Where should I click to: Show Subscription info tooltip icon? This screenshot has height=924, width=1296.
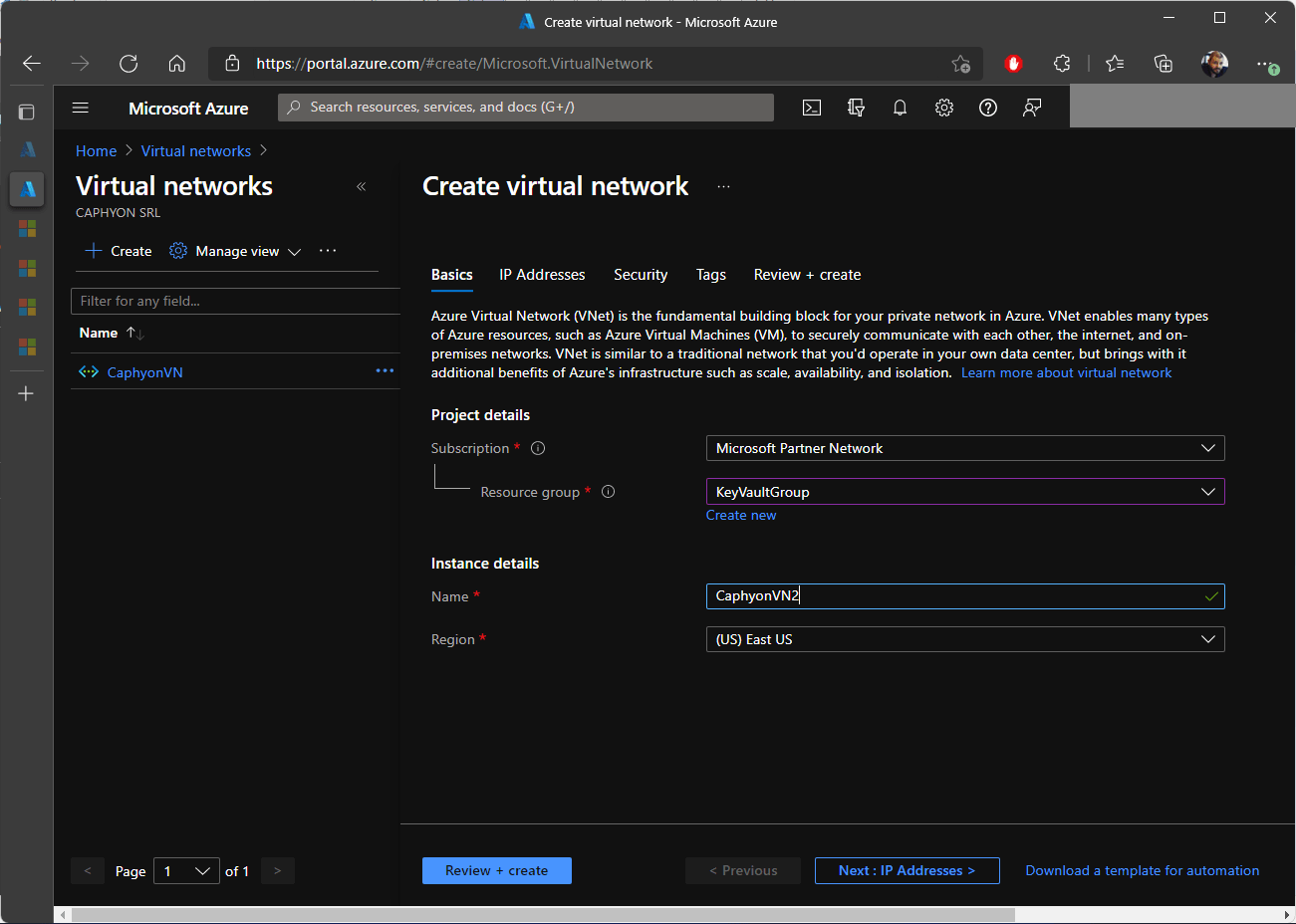point(538,448)
